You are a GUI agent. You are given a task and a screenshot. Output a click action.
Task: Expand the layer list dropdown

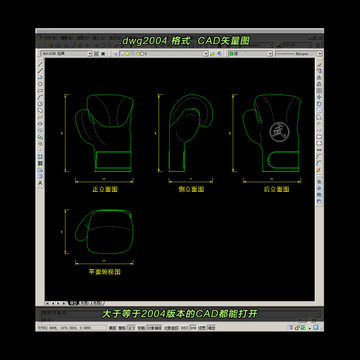[x=164, y=53]
